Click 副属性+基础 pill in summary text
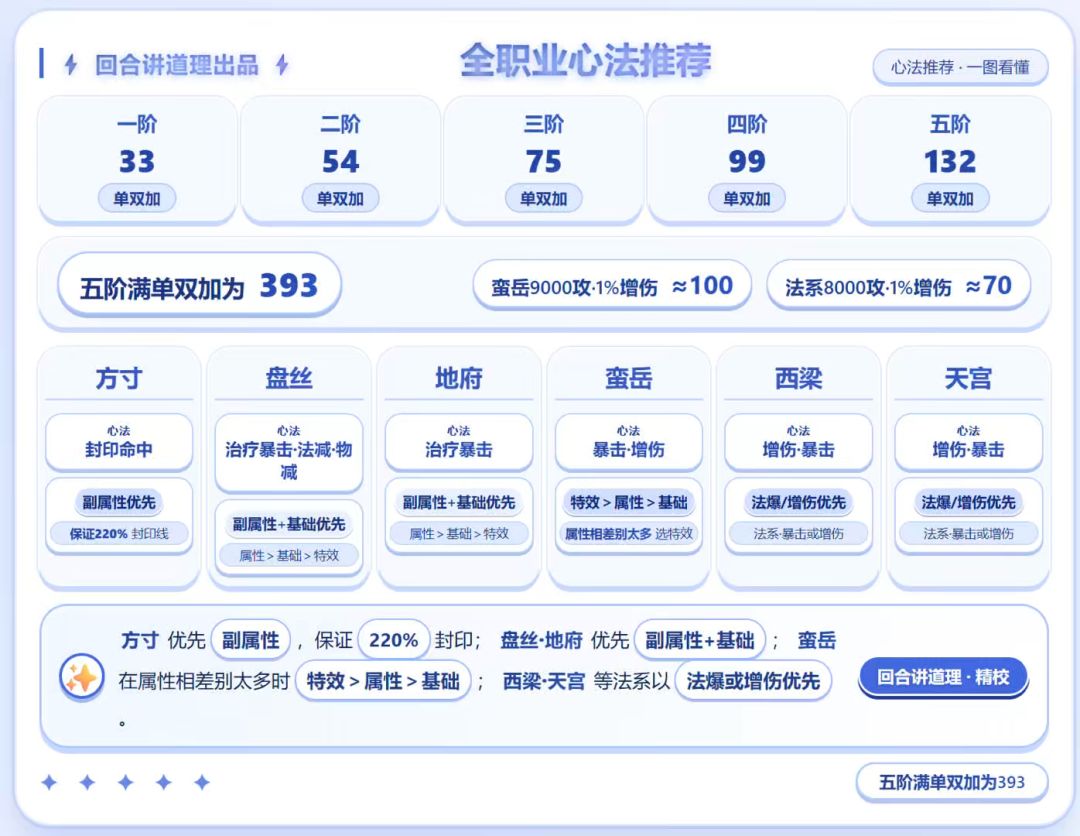 pyautogui.click(x=700, y=640)
